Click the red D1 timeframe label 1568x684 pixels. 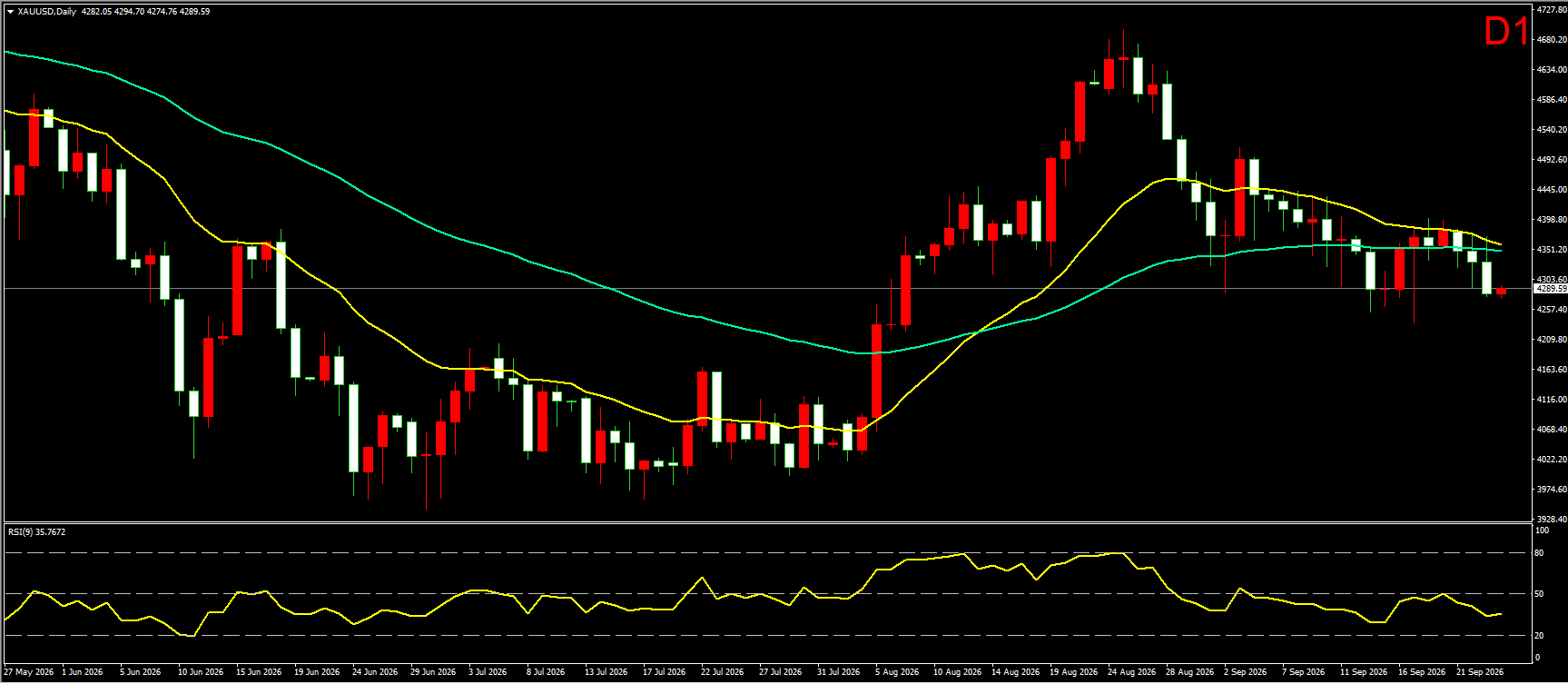1506,32
